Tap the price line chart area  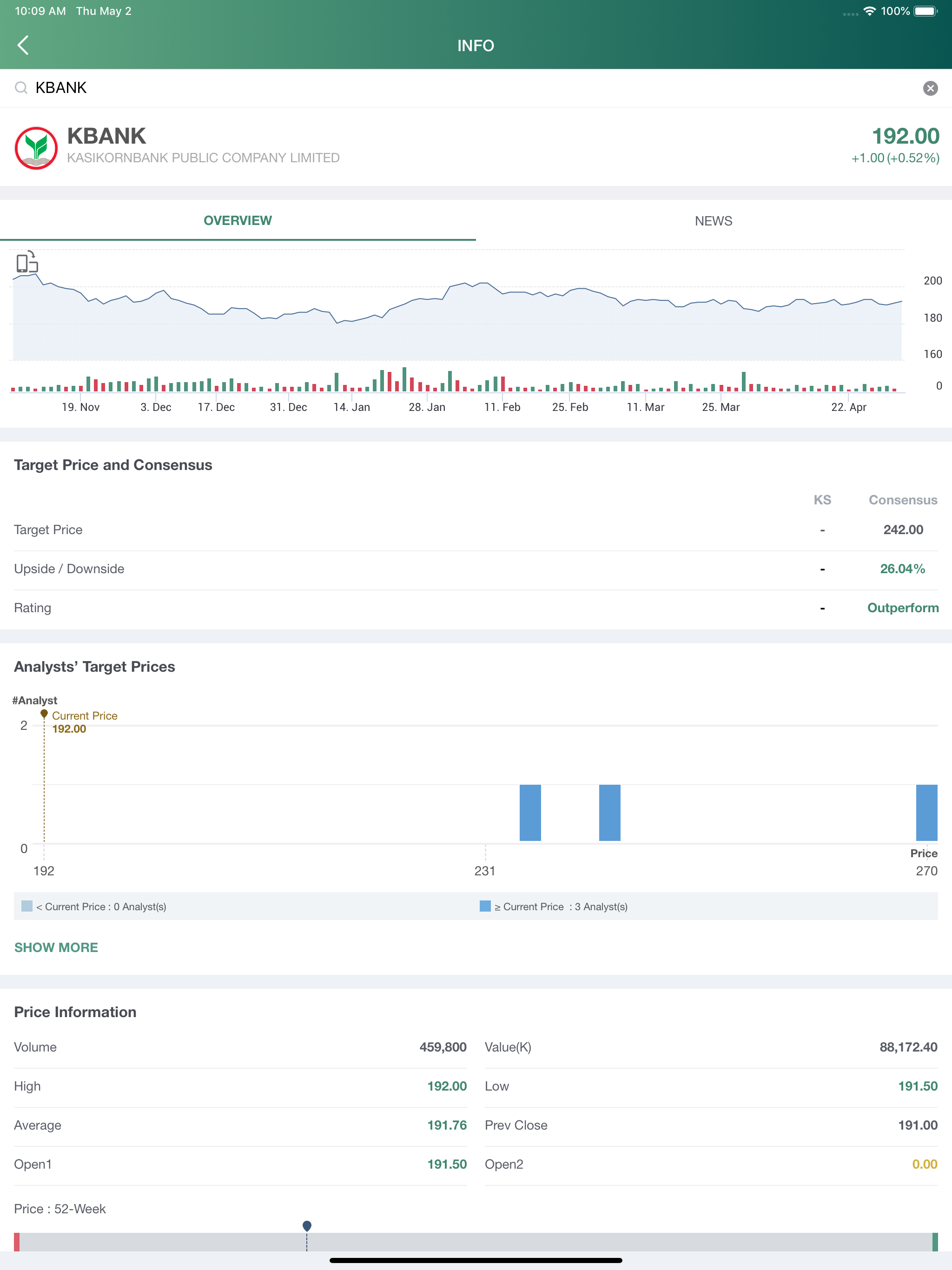tap(459, 322)
